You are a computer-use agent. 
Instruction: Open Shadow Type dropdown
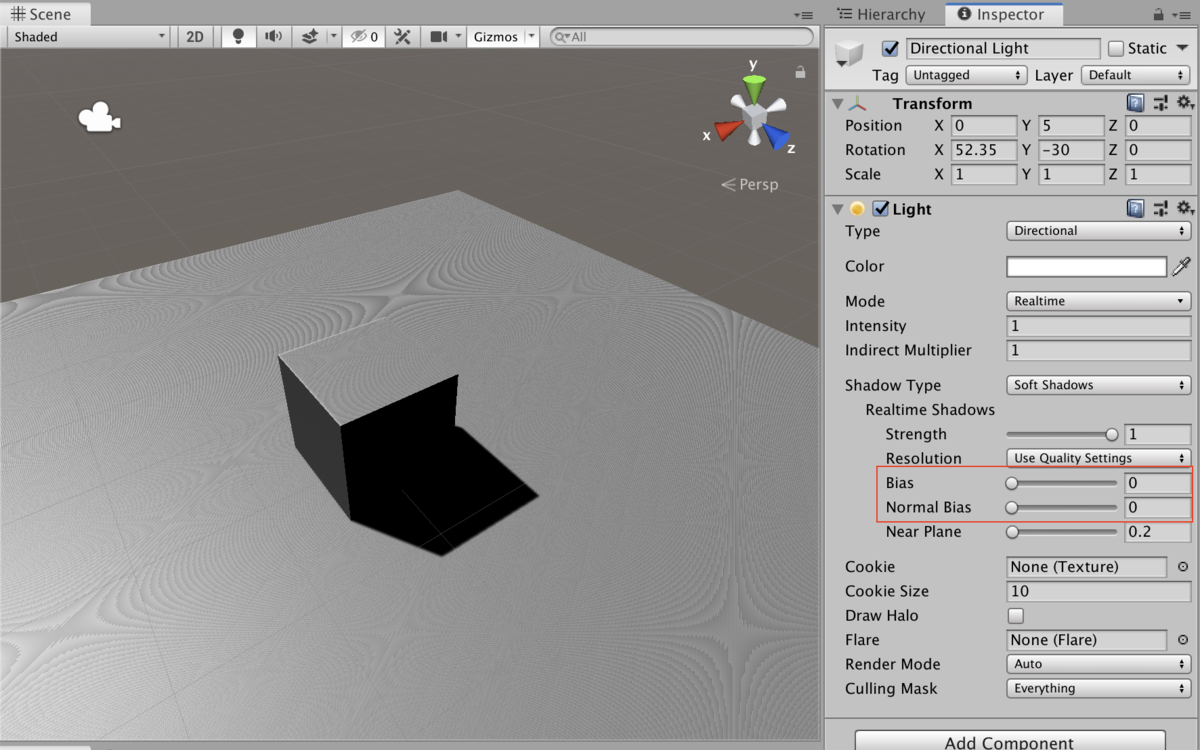pyautogui.click(x=1098, y=385)
